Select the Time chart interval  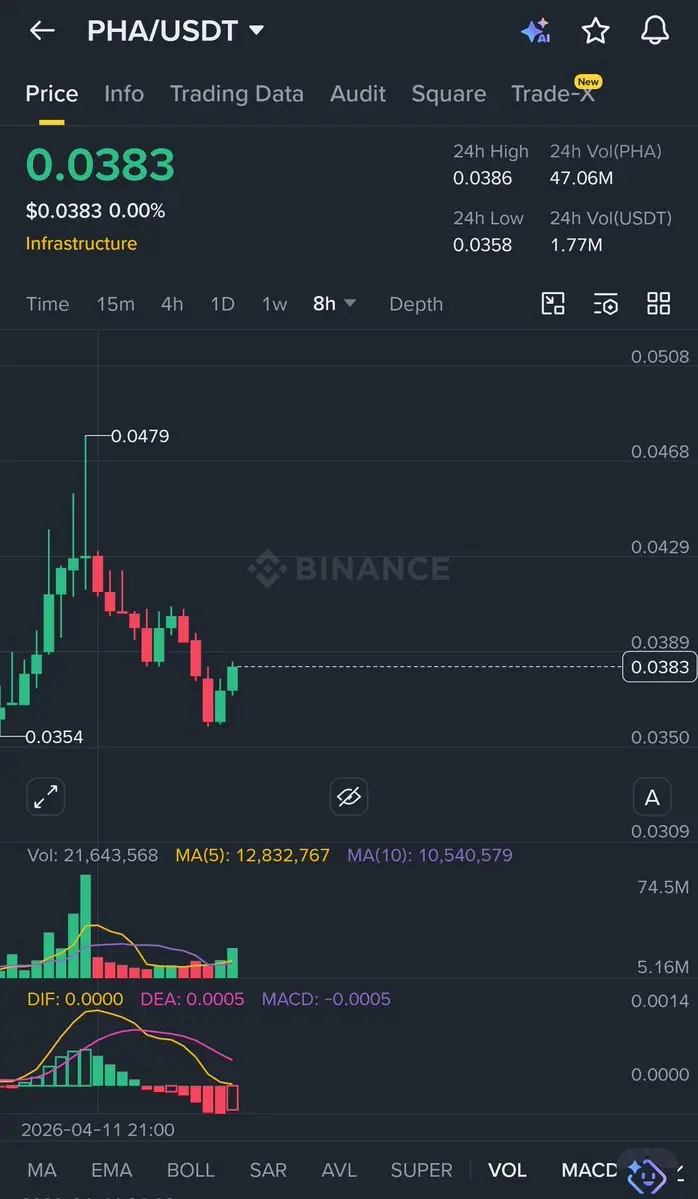(47, 304)
